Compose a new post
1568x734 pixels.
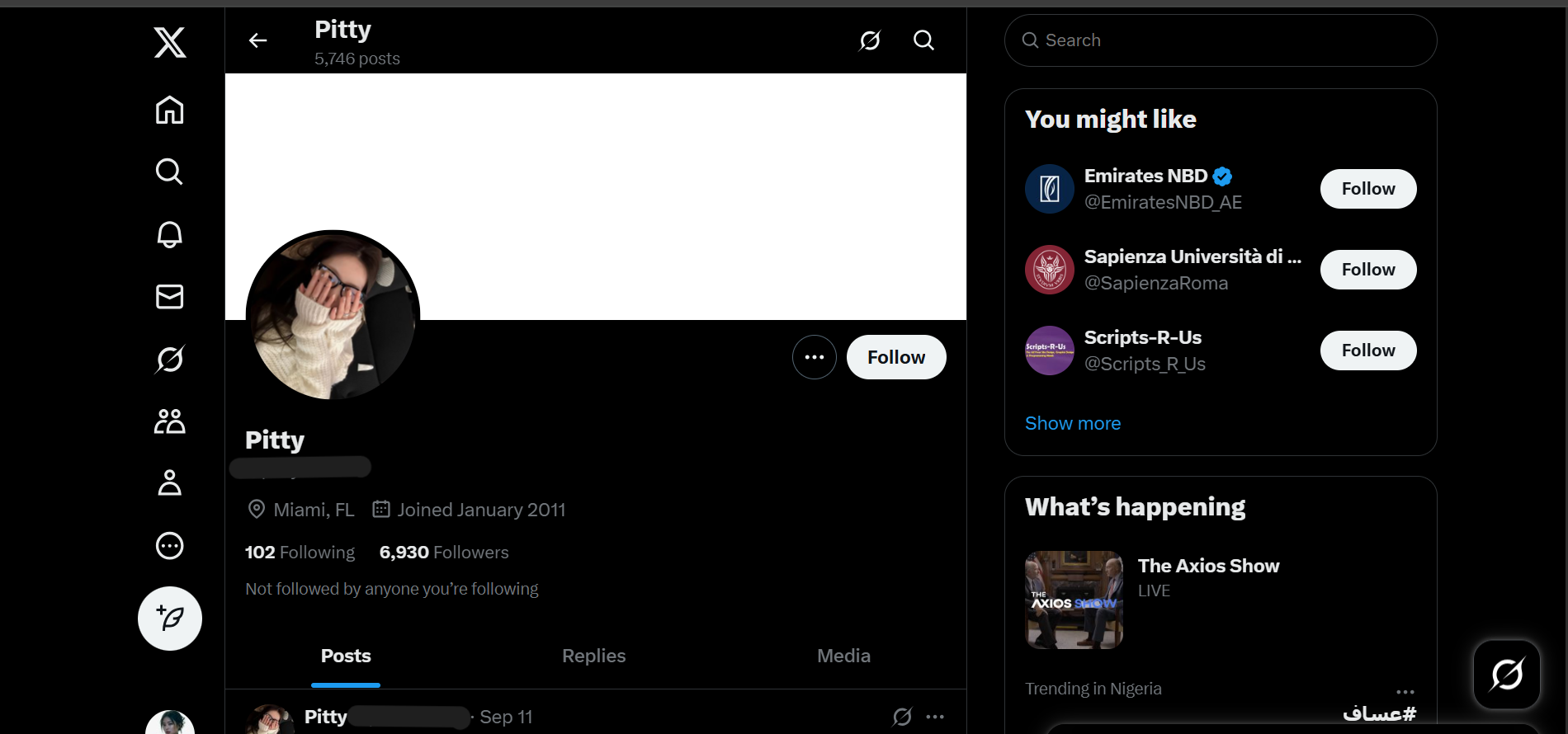(170, 619)
